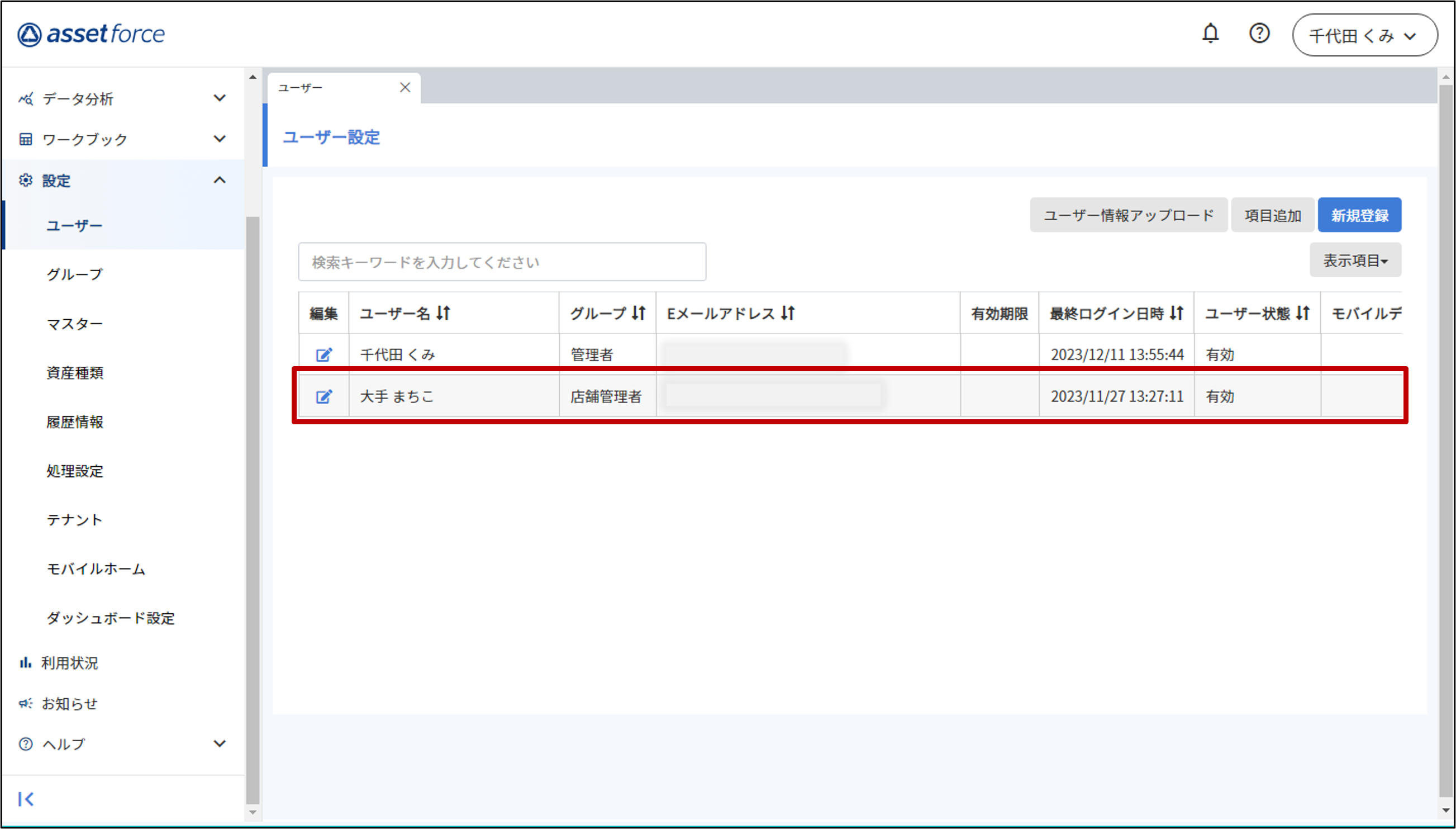
Task: Click the 新規登録 button
Action: point(1359,215)
